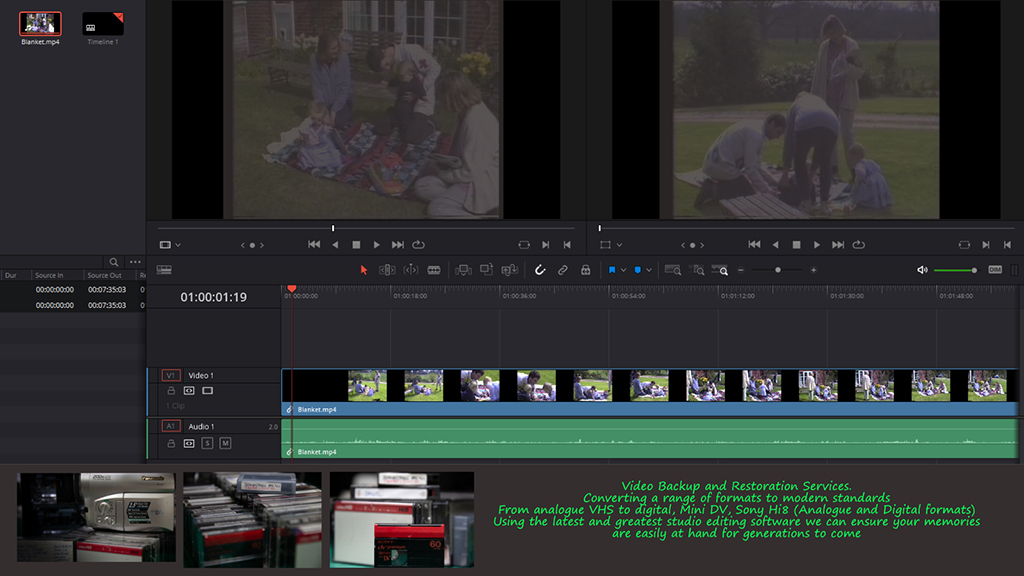Click the speaker volume icon
This screenshot has height=576, width=1024.
(922, 270)
